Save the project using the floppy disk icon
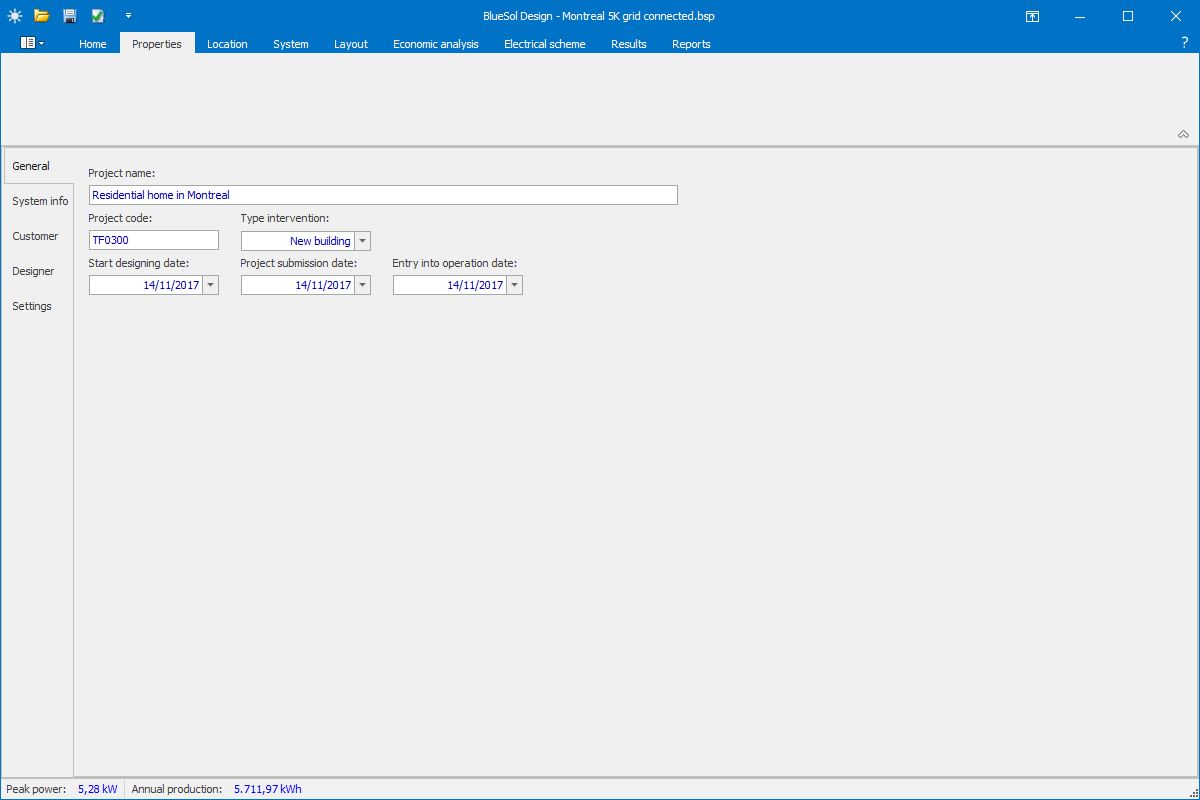1200x800 pixels. pyautogui.click(x=69, y=16)
